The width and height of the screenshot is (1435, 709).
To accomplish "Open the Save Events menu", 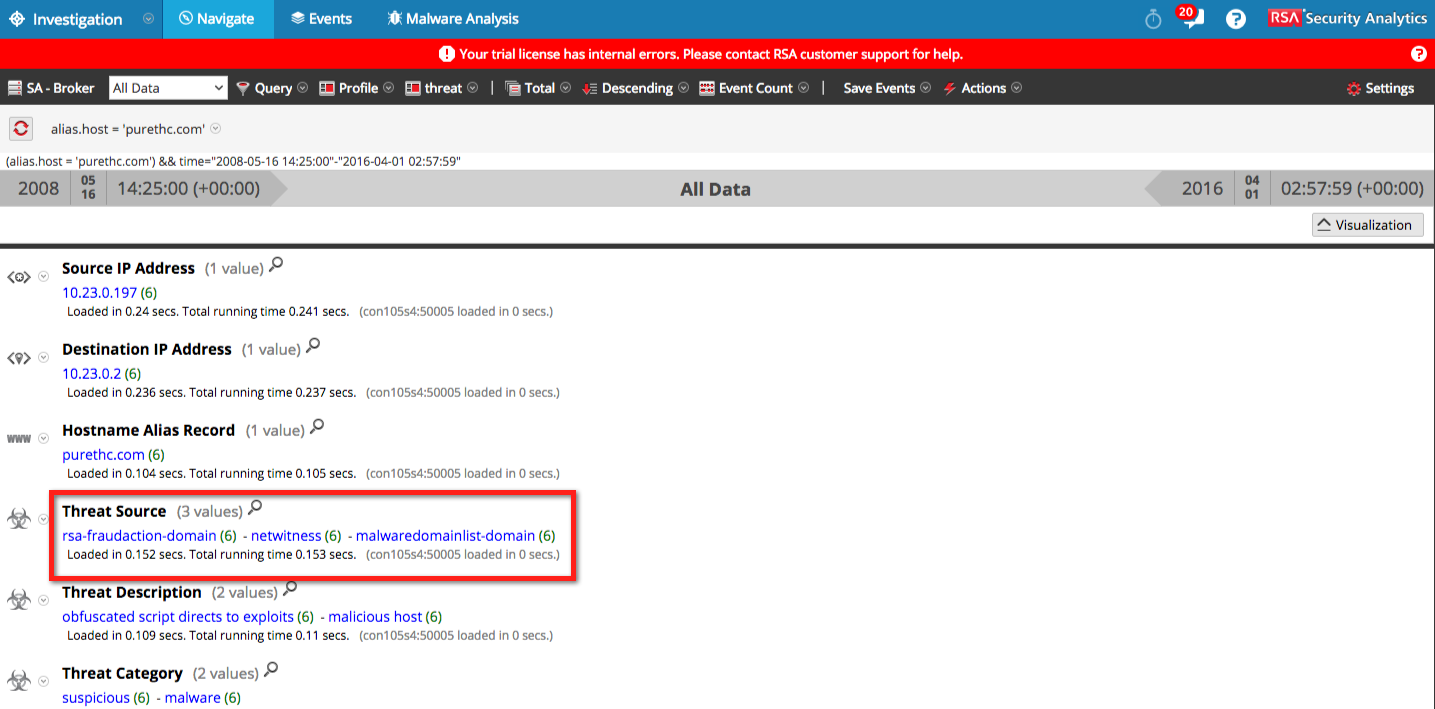I will point(887,88).
